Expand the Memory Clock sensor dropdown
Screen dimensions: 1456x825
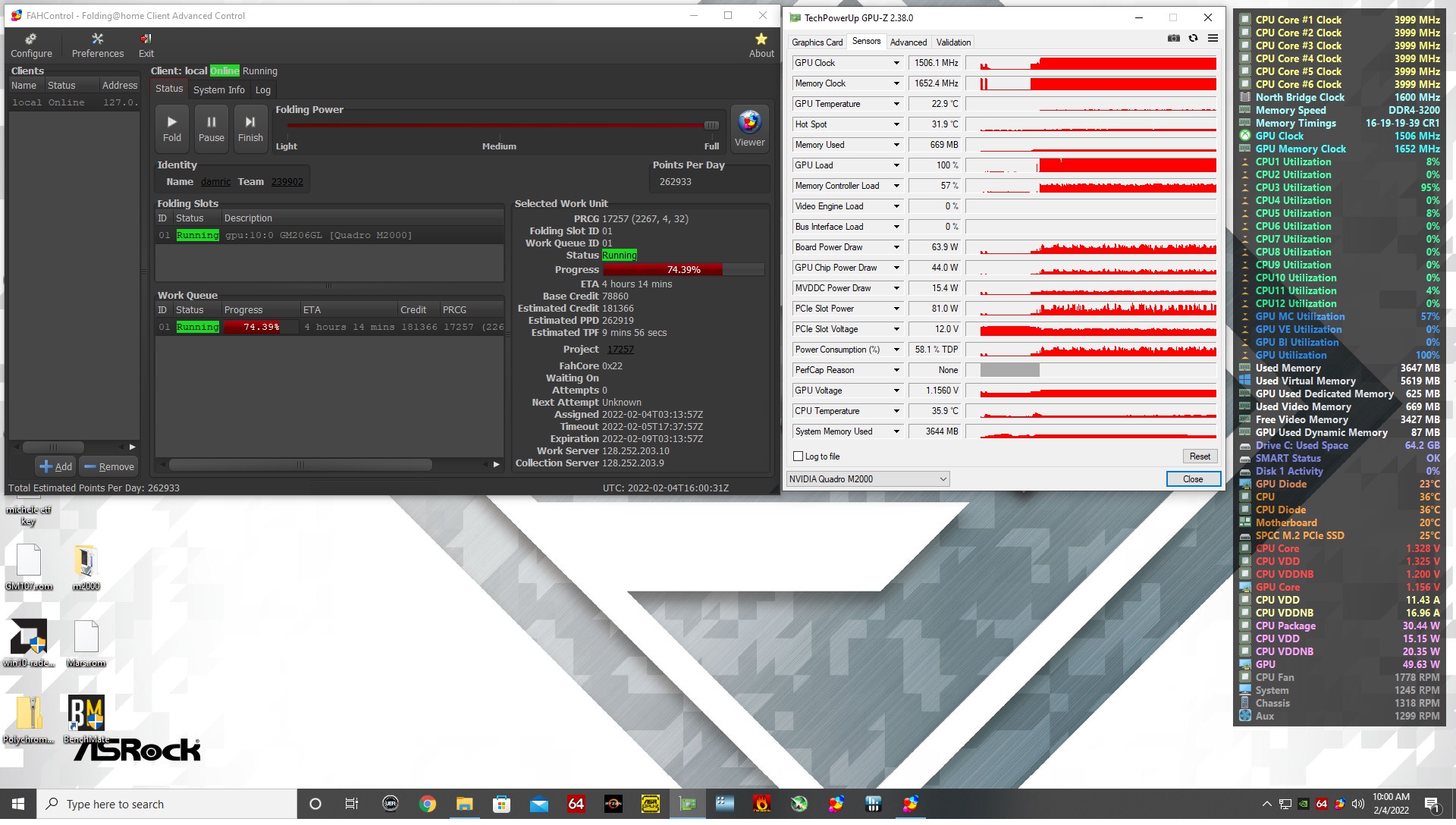[x=896, y=83]
